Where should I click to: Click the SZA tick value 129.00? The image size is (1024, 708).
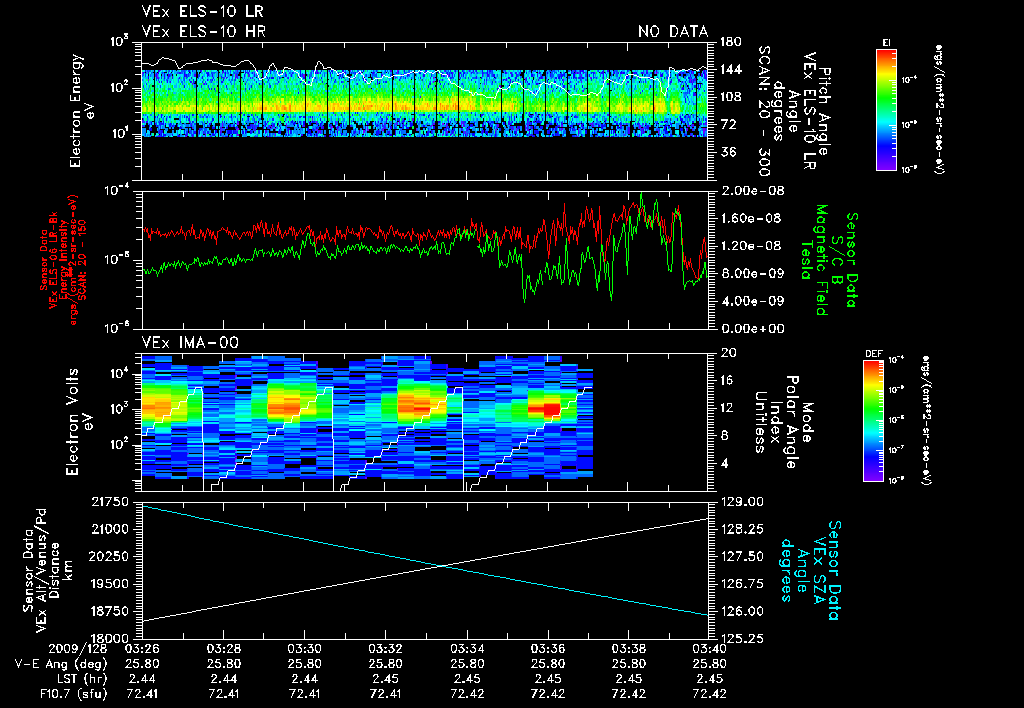tap(742, 502)
